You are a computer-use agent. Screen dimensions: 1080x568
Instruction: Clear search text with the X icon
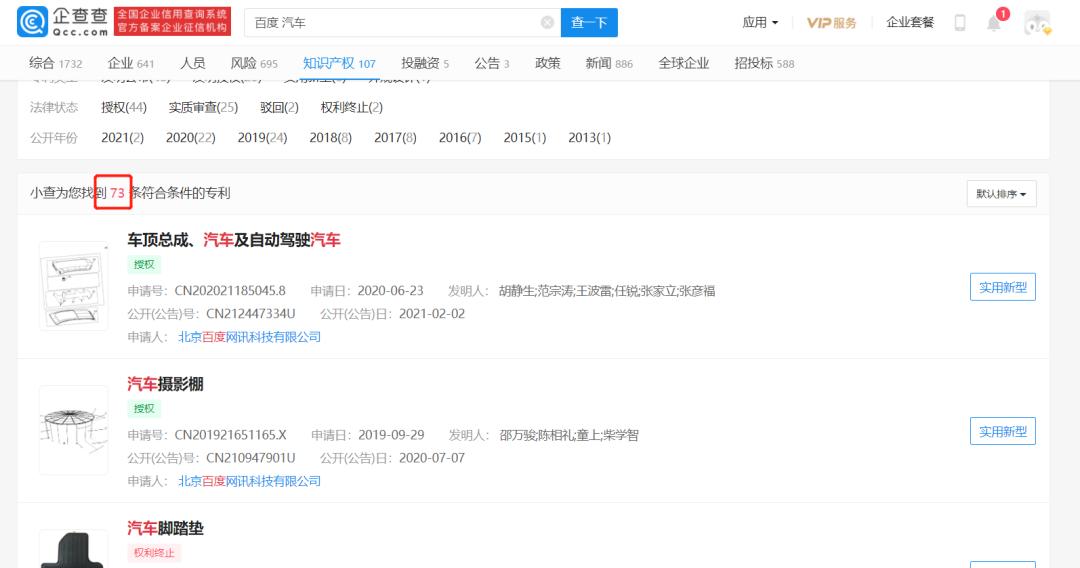click(547, 22)
